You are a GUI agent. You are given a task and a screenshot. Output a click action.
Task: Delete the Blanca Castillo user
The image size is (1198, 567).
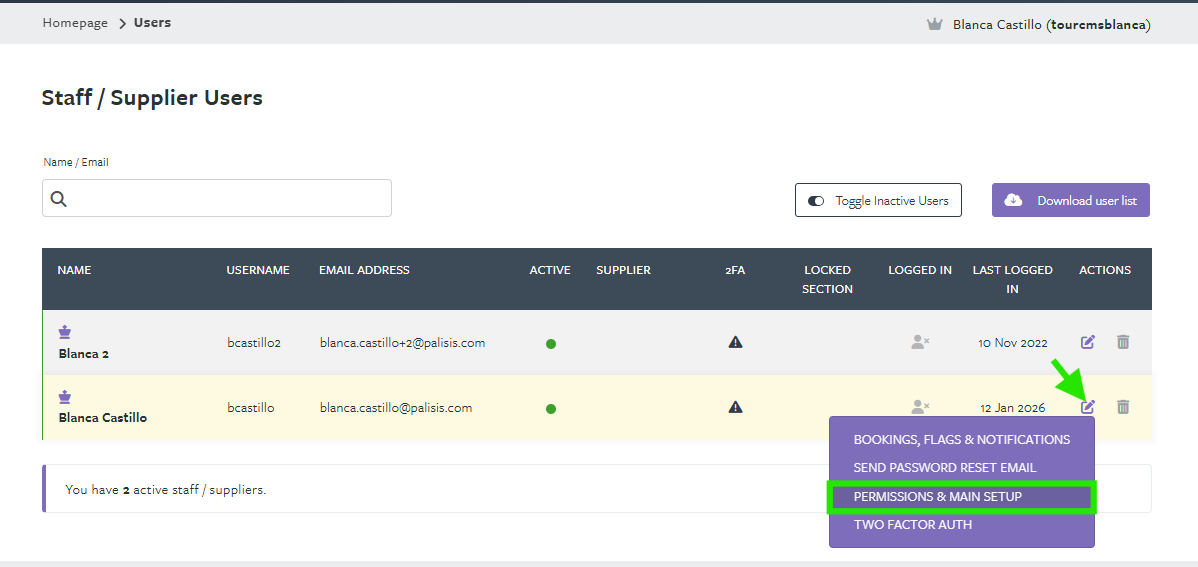(1122, 407)
